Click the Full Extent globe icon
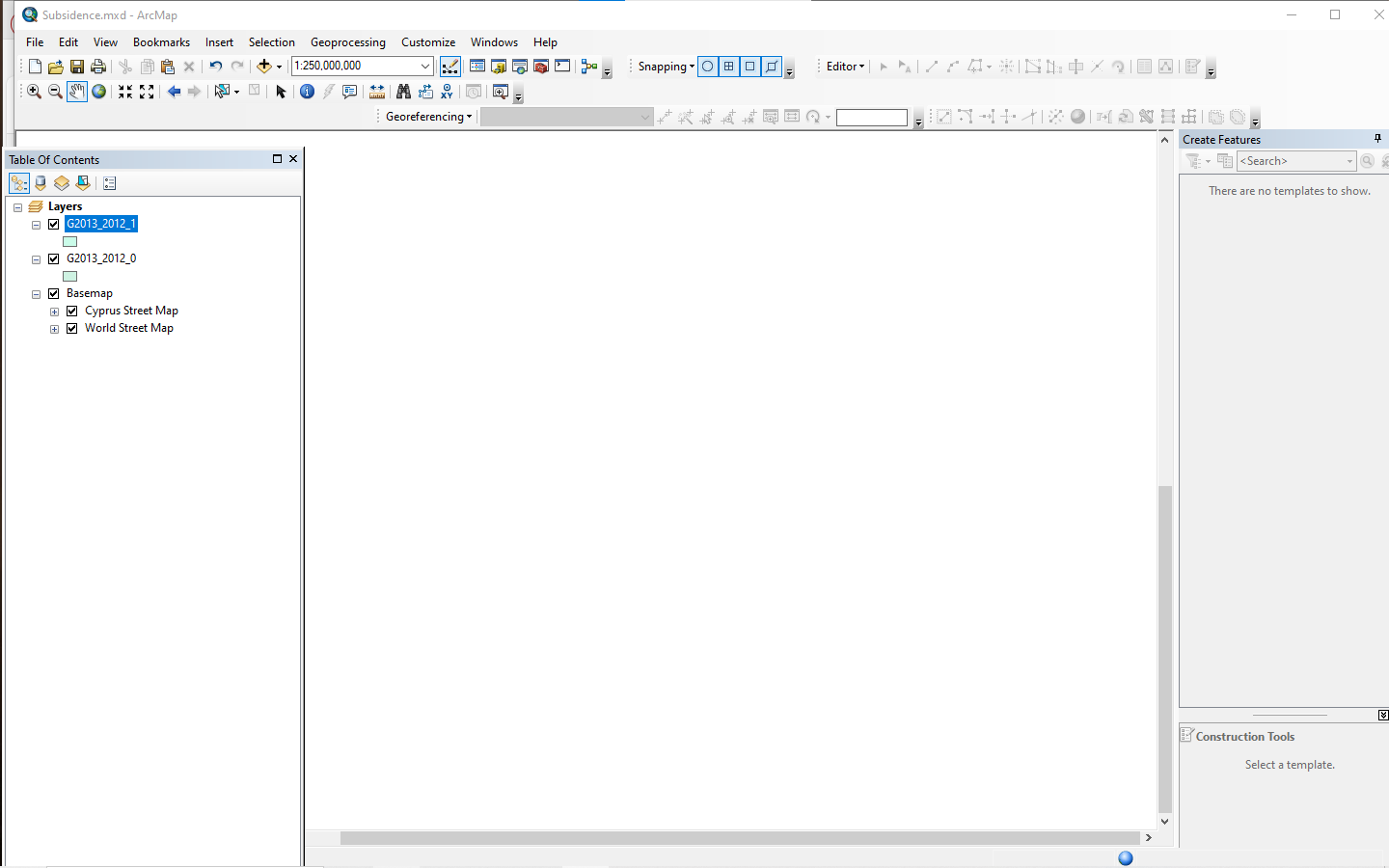1389x868 pixels. pyautogui.click(x=98, y=92)
